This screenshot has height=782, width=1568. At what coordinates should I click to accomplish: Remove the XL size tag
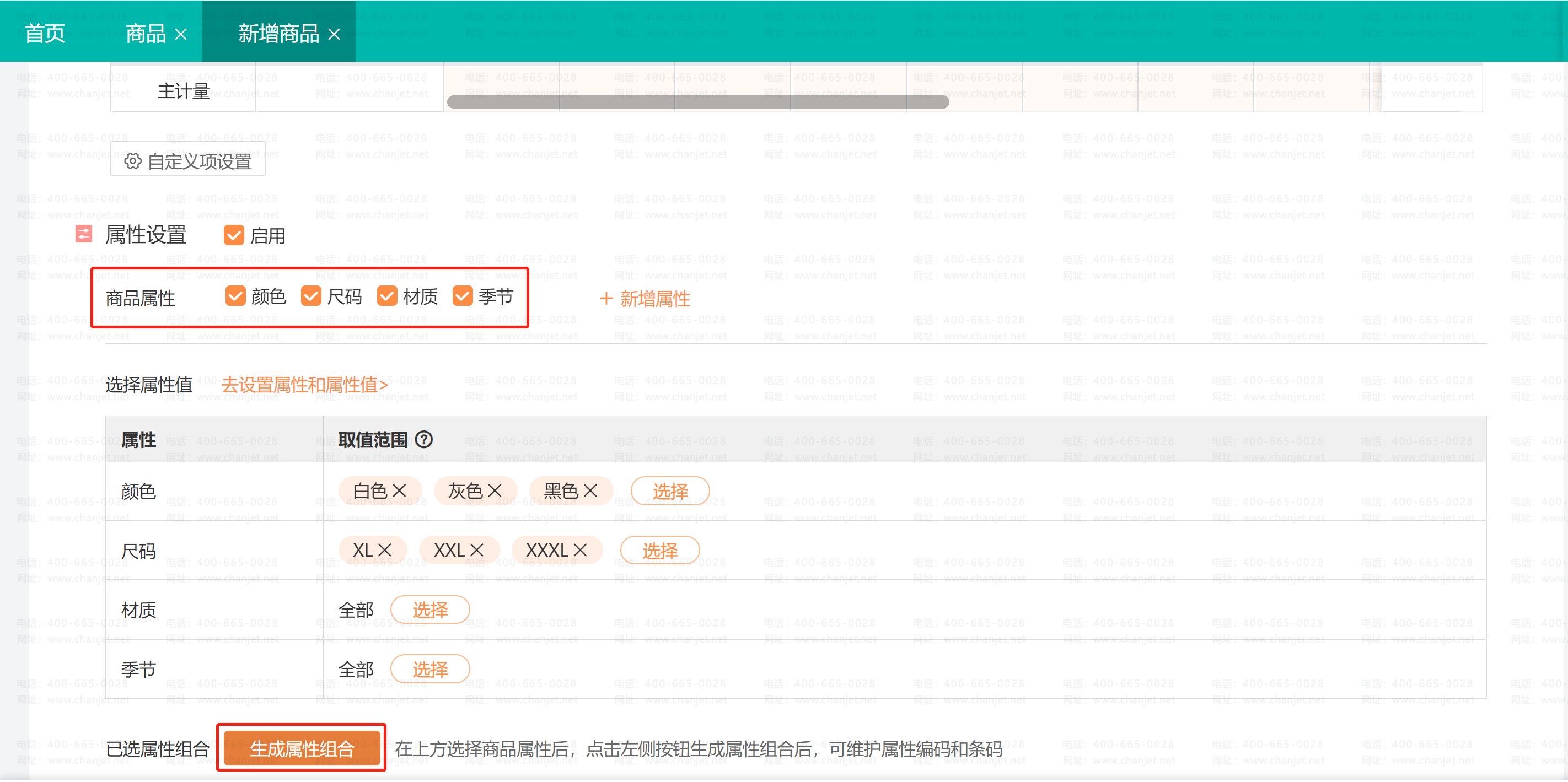click(x=385, y=551)
